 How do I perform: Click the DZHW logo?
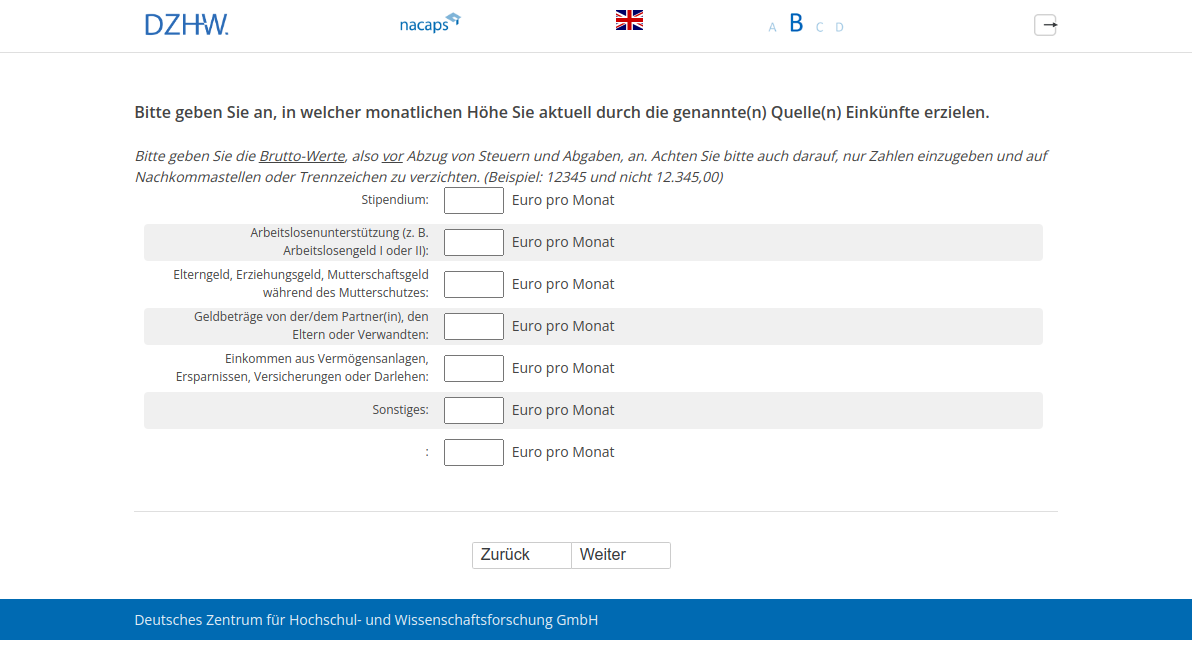[186, 25]
